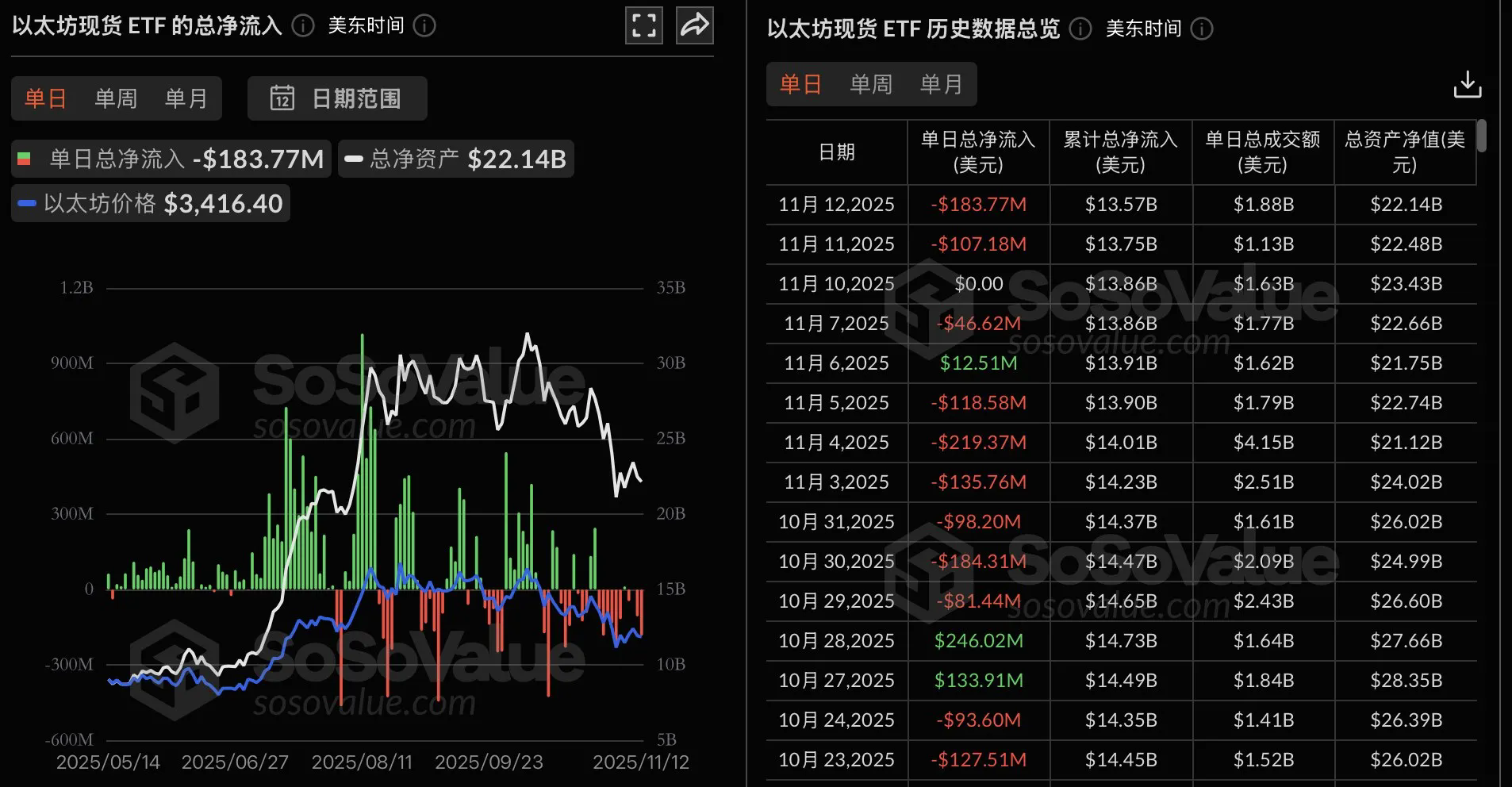Select 单周 tab on the chart

tap(116, 98)
